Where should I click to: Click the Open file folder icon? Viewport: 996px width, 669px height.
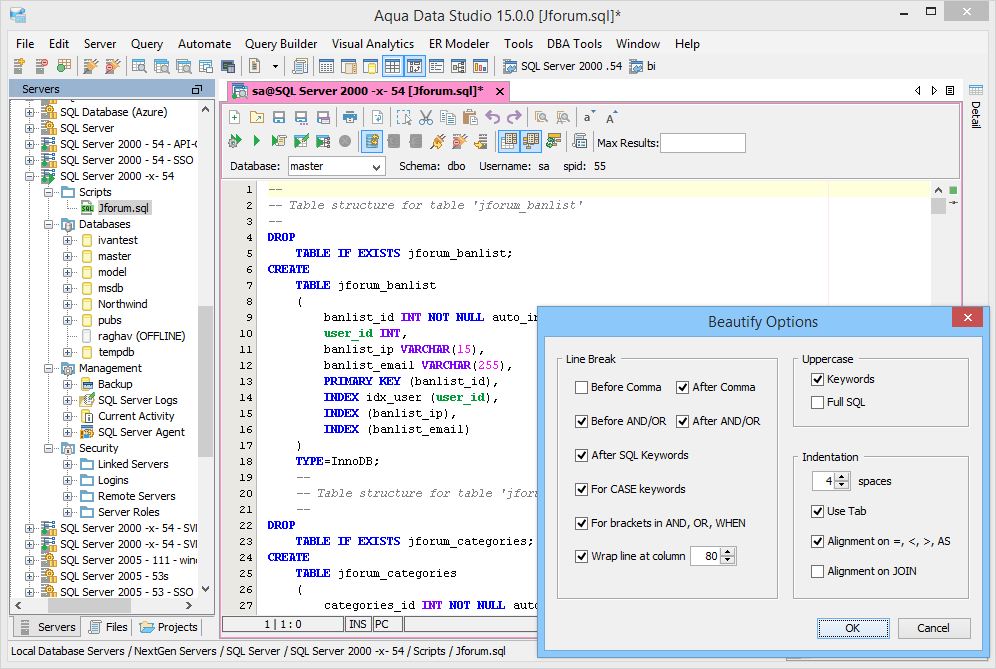pyautogui.click(x=257, y=118)
